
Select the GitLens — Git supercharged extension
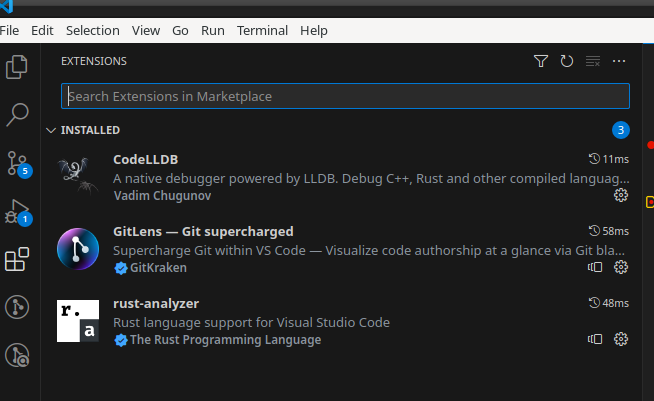point(203,232)
